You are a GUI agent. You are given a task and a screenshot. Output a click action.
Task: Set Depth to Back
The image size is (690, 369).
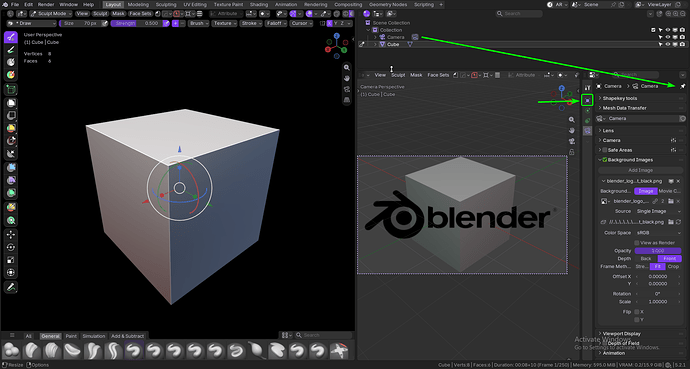646,259
